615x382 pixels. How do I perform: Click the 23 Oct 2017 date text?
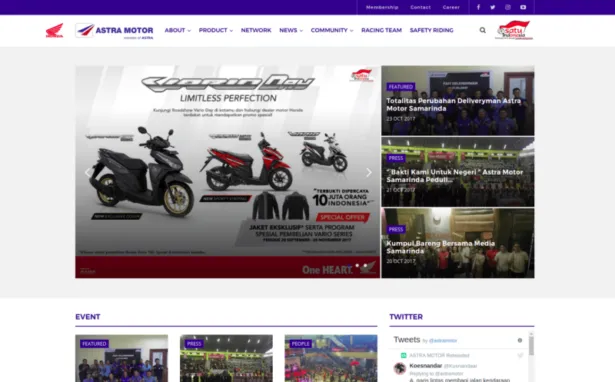(x=400, y=118)
